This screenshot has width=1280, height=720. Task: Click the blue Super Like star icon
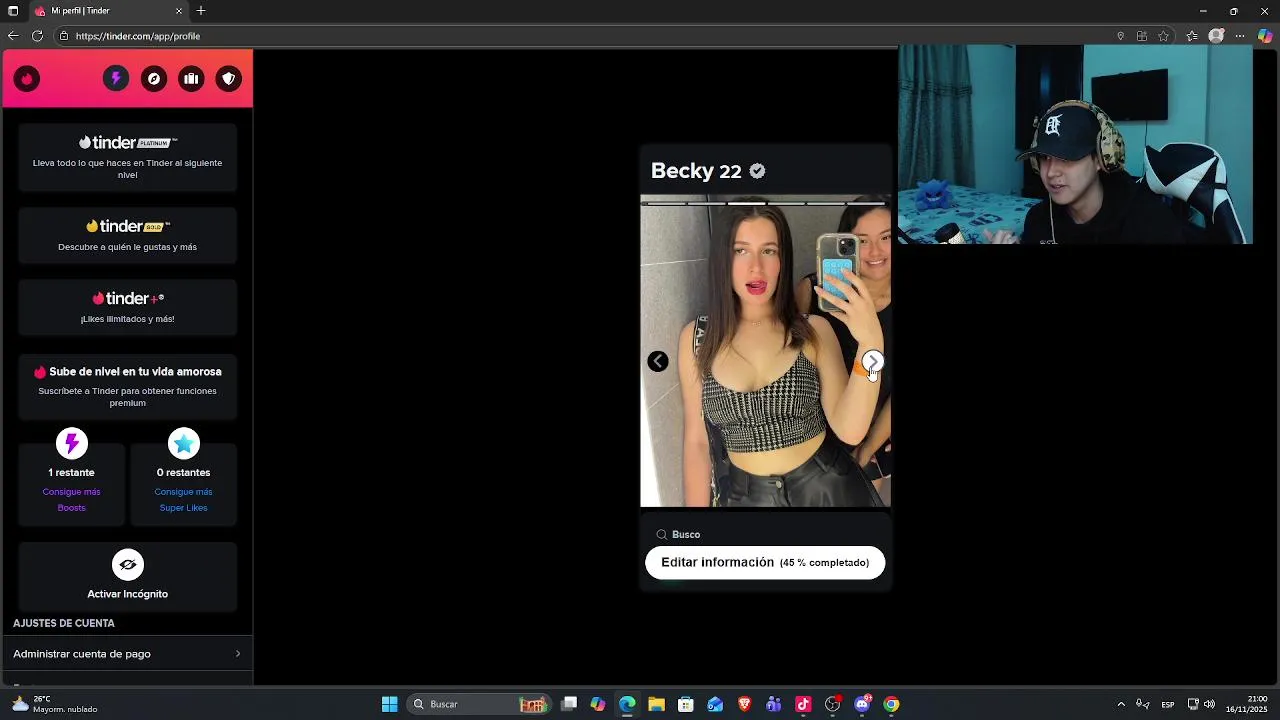coord(183,443)
